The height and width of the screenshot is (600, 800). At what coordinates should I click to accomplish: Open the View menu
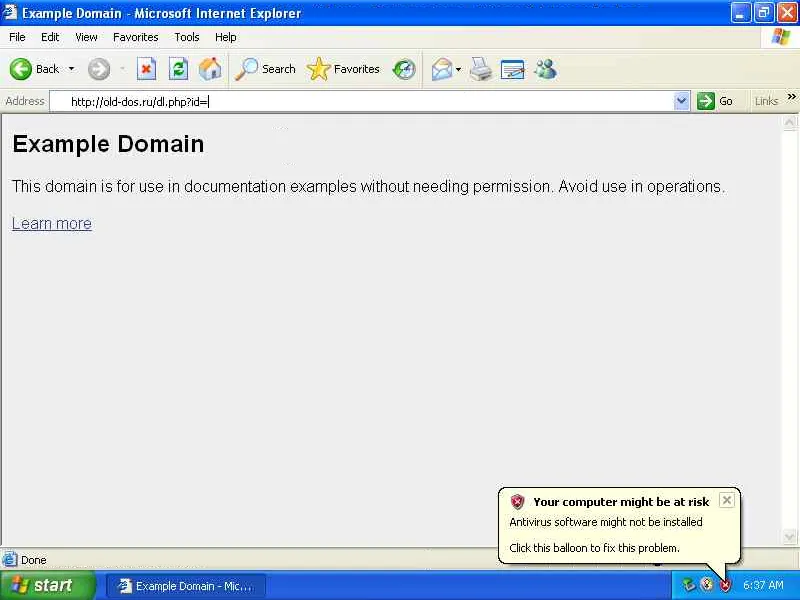click(x=86, y=37)
